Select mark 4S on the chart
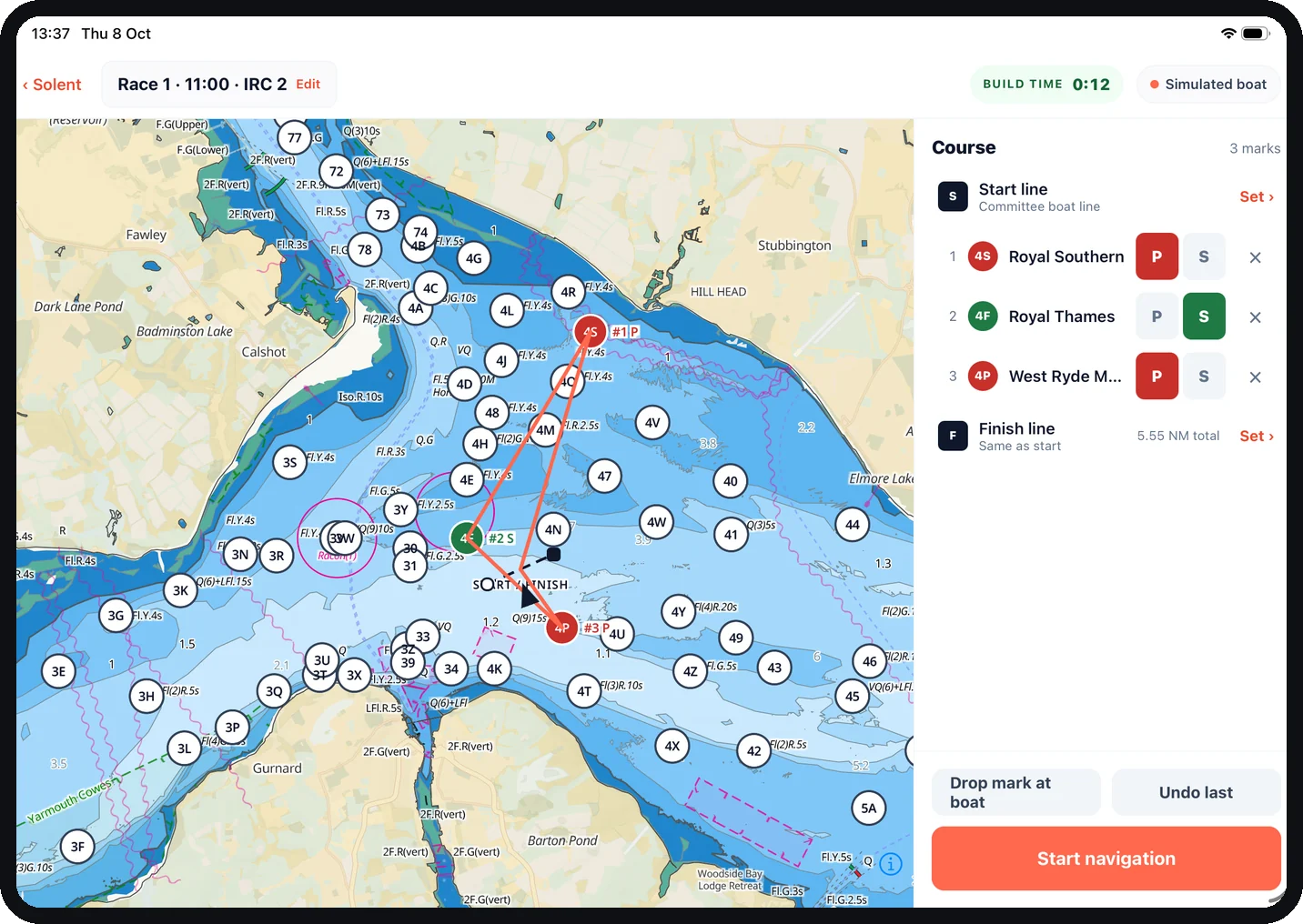The image size is (1303, 924). click(x=591, y=332)
